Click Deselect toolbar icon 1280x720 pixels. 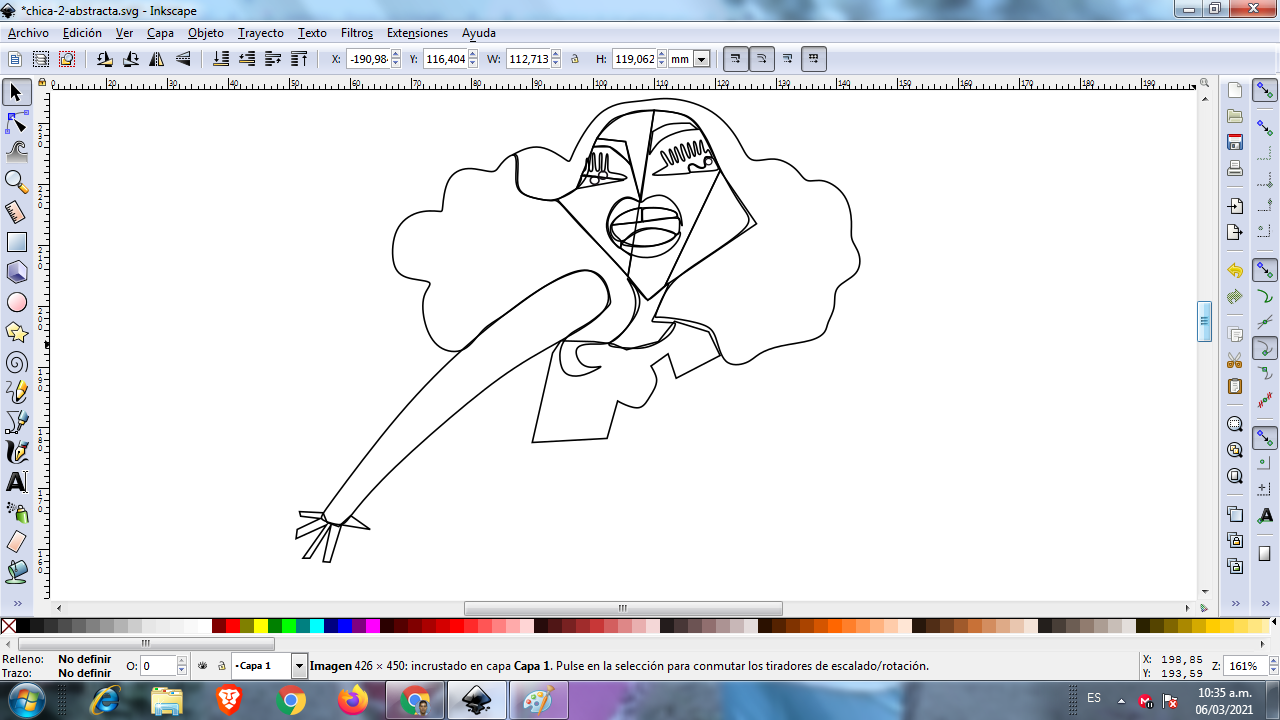pos(67,59)
